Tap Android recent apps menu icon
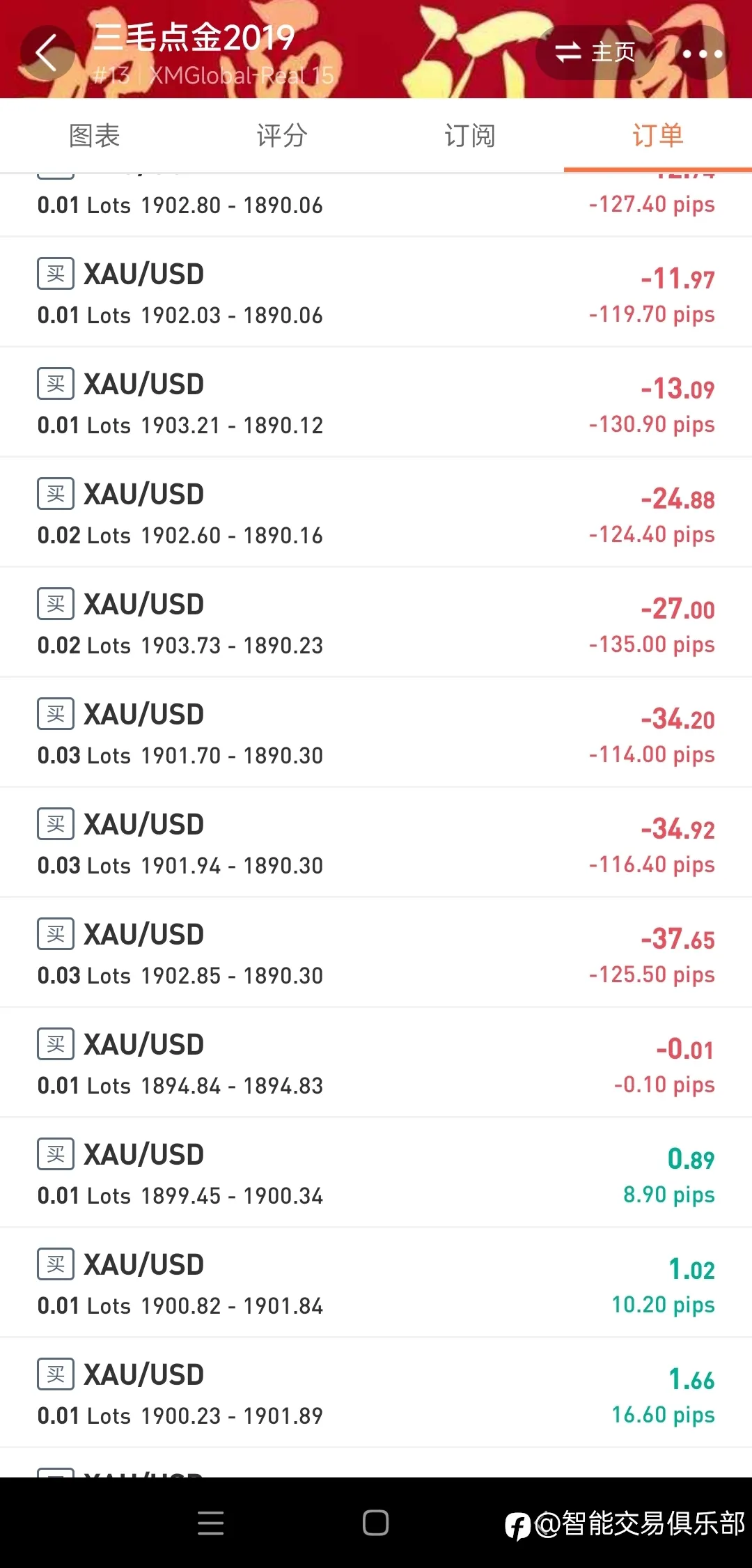Image resolution: width=752 pixels, height=1568 pixels. click(210, 1523)
